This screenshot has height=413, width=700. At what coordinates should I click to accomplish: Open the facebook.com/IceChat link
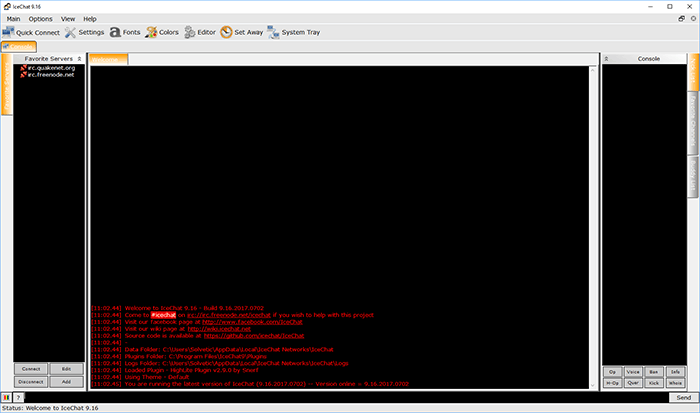252,322
